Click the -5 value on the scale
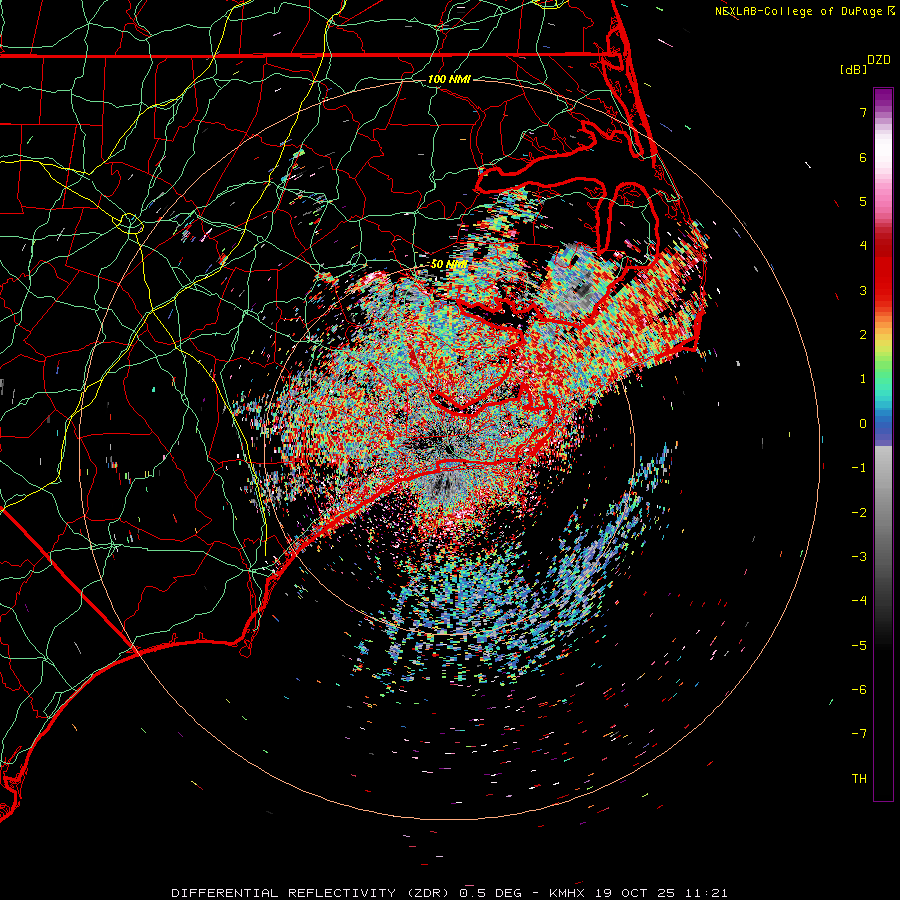The image size is (900, 900). click(x=859, y=646)
